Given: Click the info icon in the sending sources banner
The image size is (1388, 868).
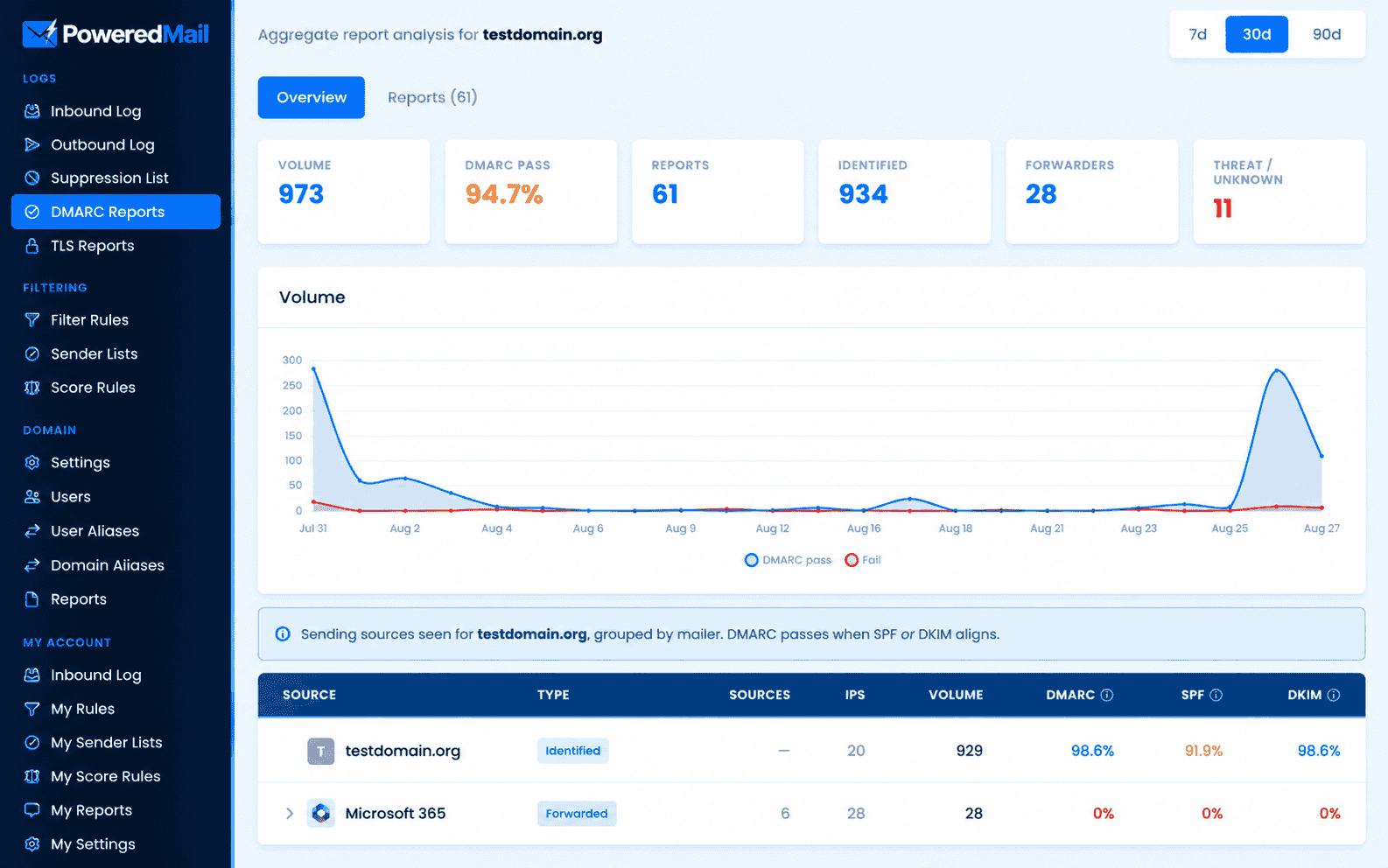Looking at the screenshot, I should point(283,634).
